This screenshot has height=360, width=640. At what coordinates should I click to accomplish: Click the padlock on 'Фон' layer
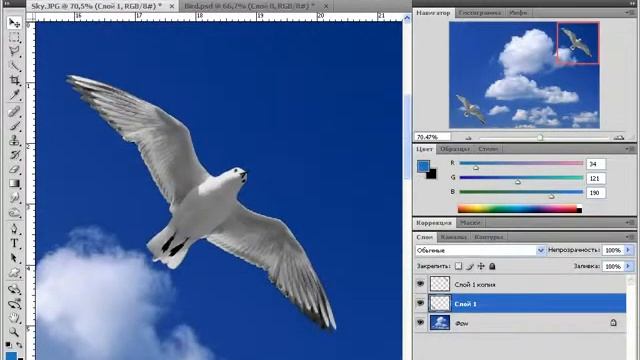pyautogui.click(x=613, y=322)
